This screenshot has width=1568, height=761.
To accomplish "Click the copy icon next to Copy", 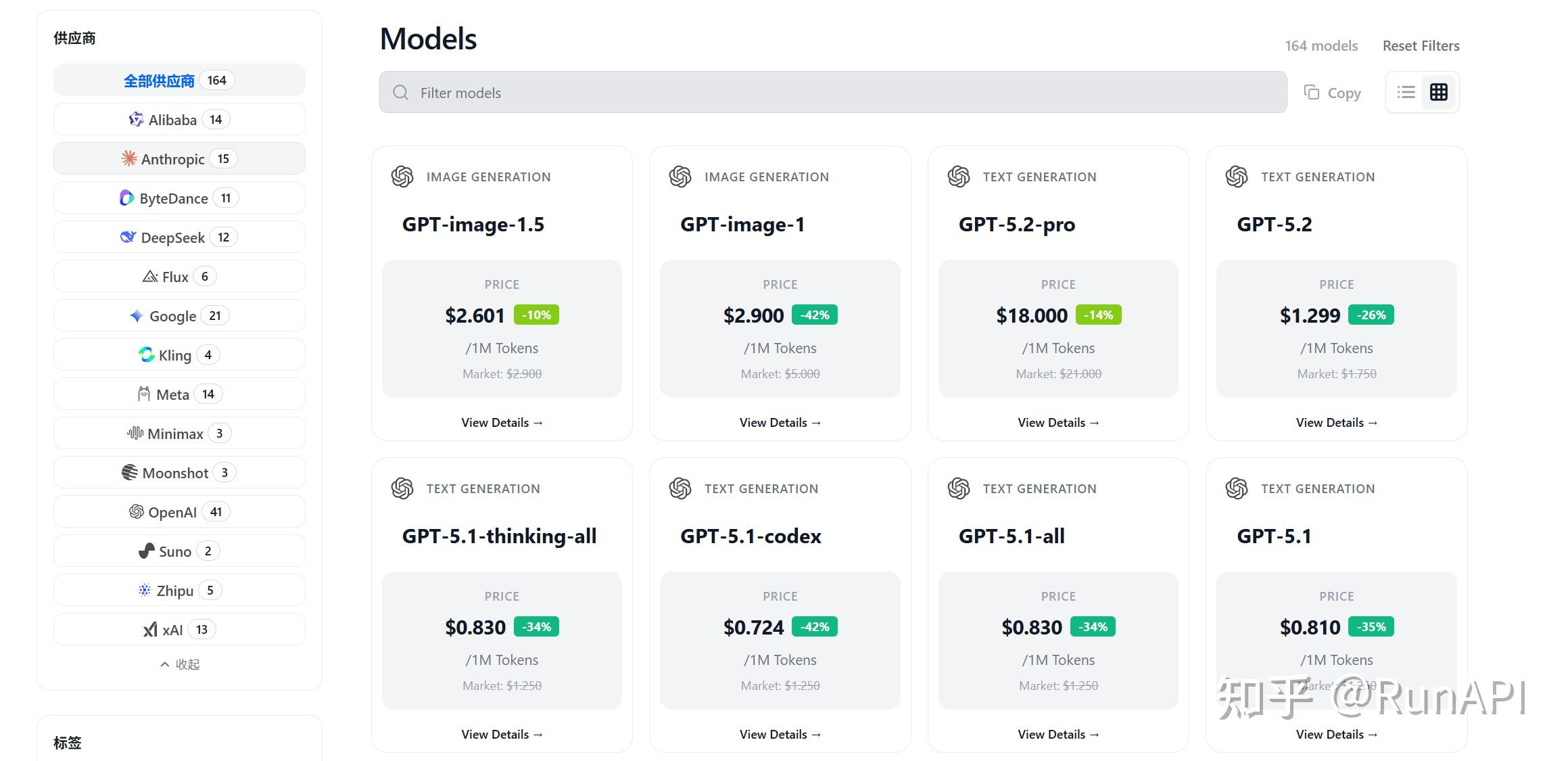I will point(1312,93).
